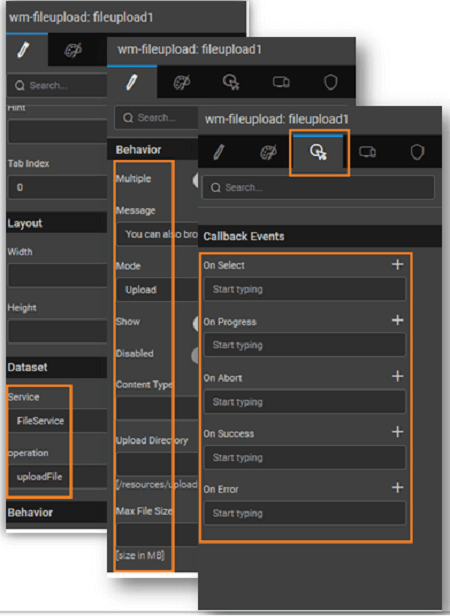Toggle the Multiple switch
The width and height of the screenshot is (450, 616).
[195, 180]
